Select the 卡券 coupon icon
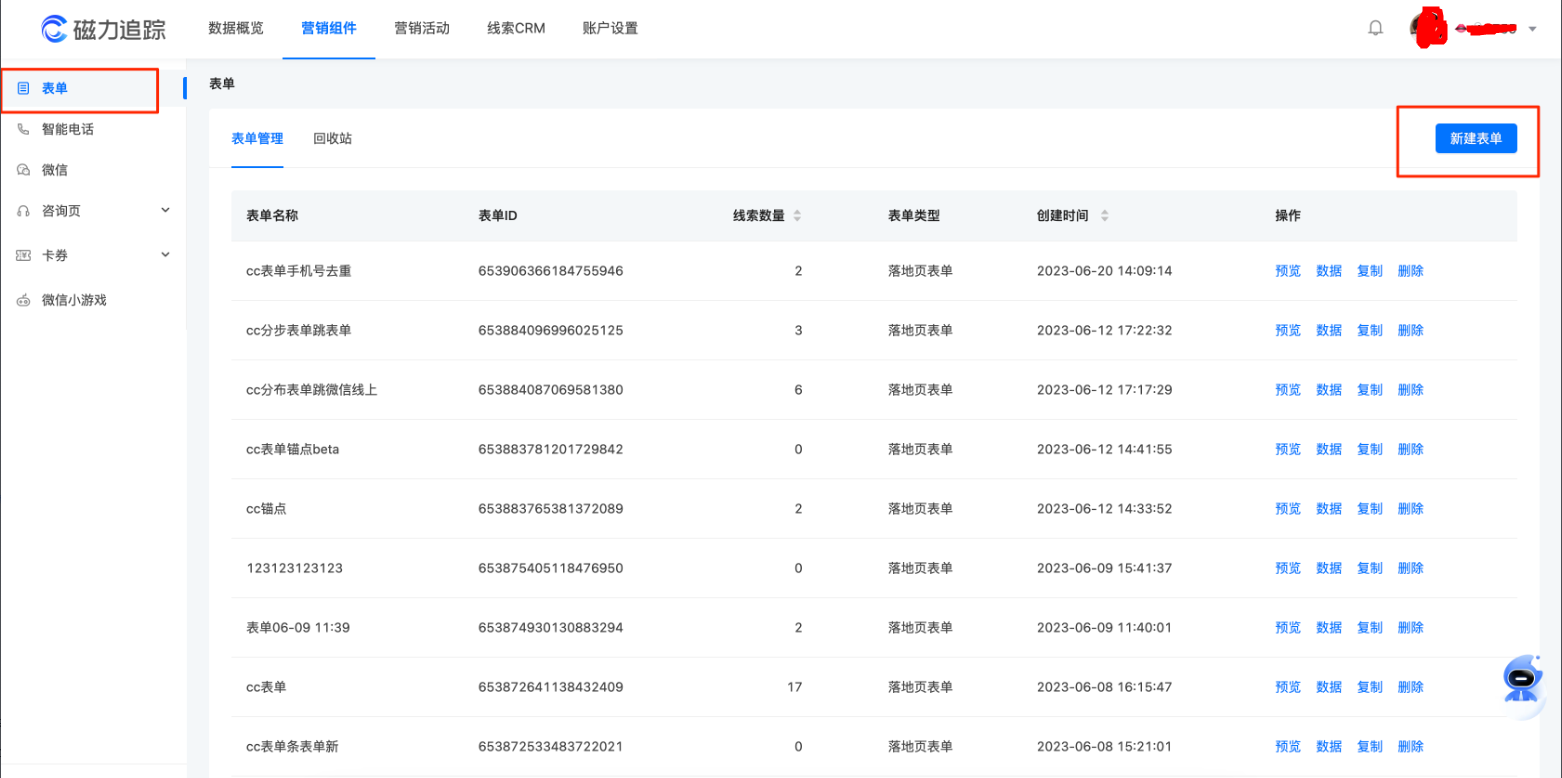The height and width of the screenshot is (778, 1562). (x=24, y=255)
